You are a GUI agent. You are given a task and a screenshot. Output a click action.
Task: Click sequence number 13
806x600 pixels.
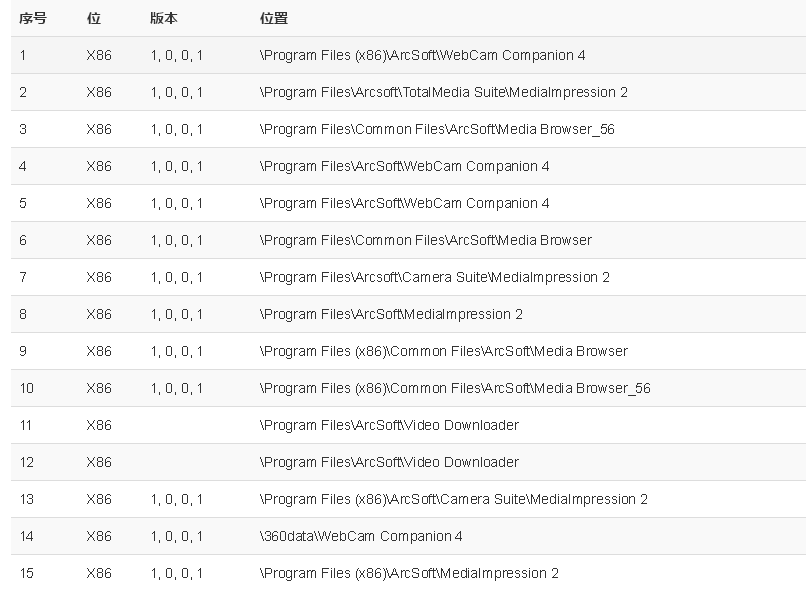coord(26,499)
